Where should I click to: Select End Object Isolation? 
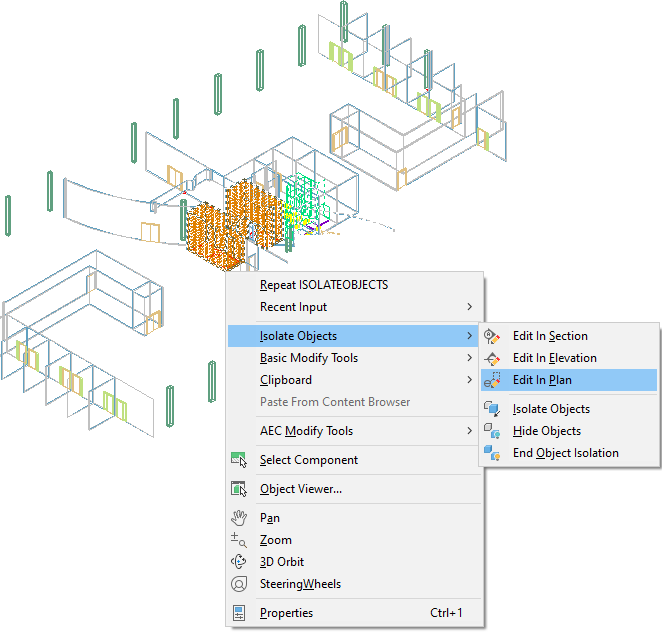click(569, 453)
